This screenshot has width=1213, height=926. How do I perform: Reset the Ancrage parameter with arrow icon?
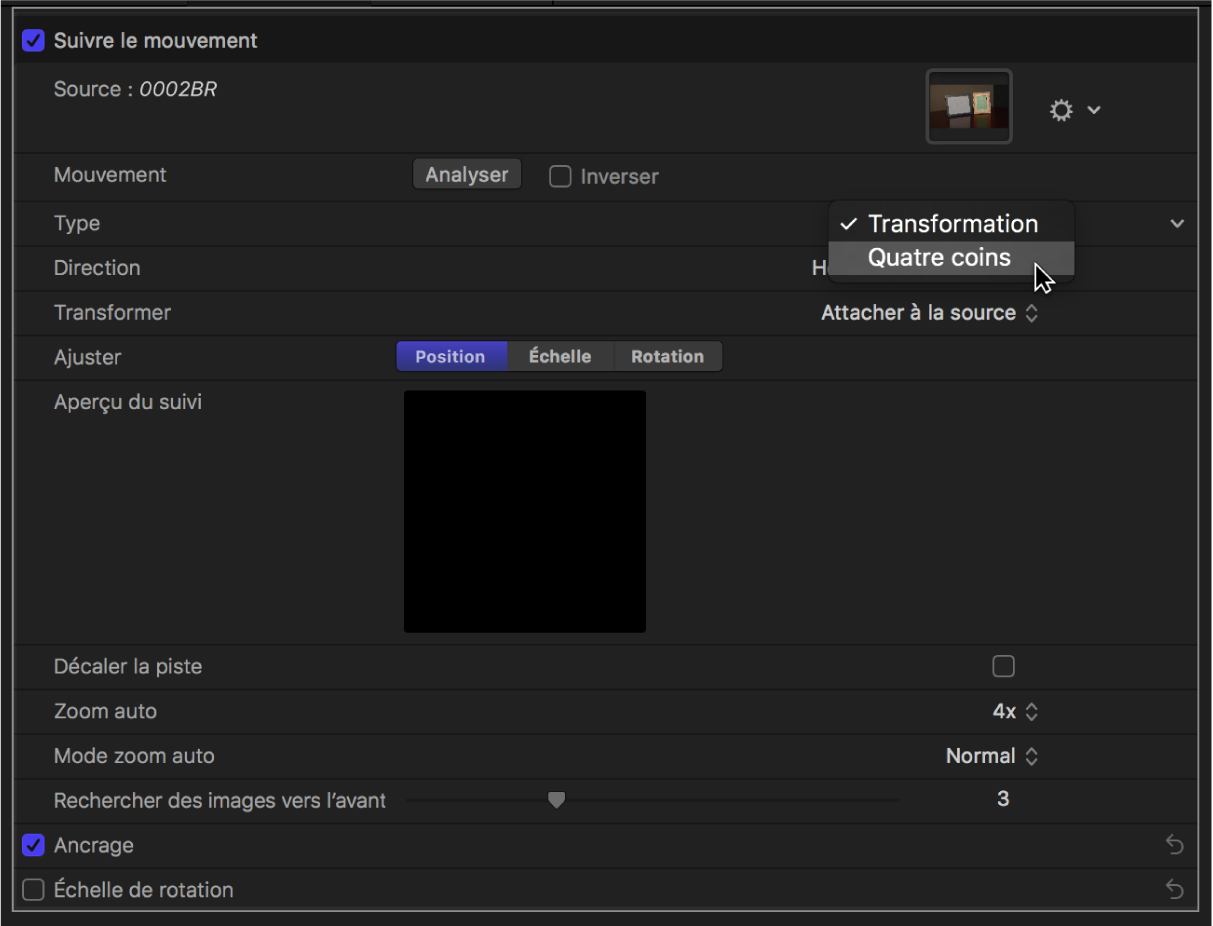(1175, 846)
